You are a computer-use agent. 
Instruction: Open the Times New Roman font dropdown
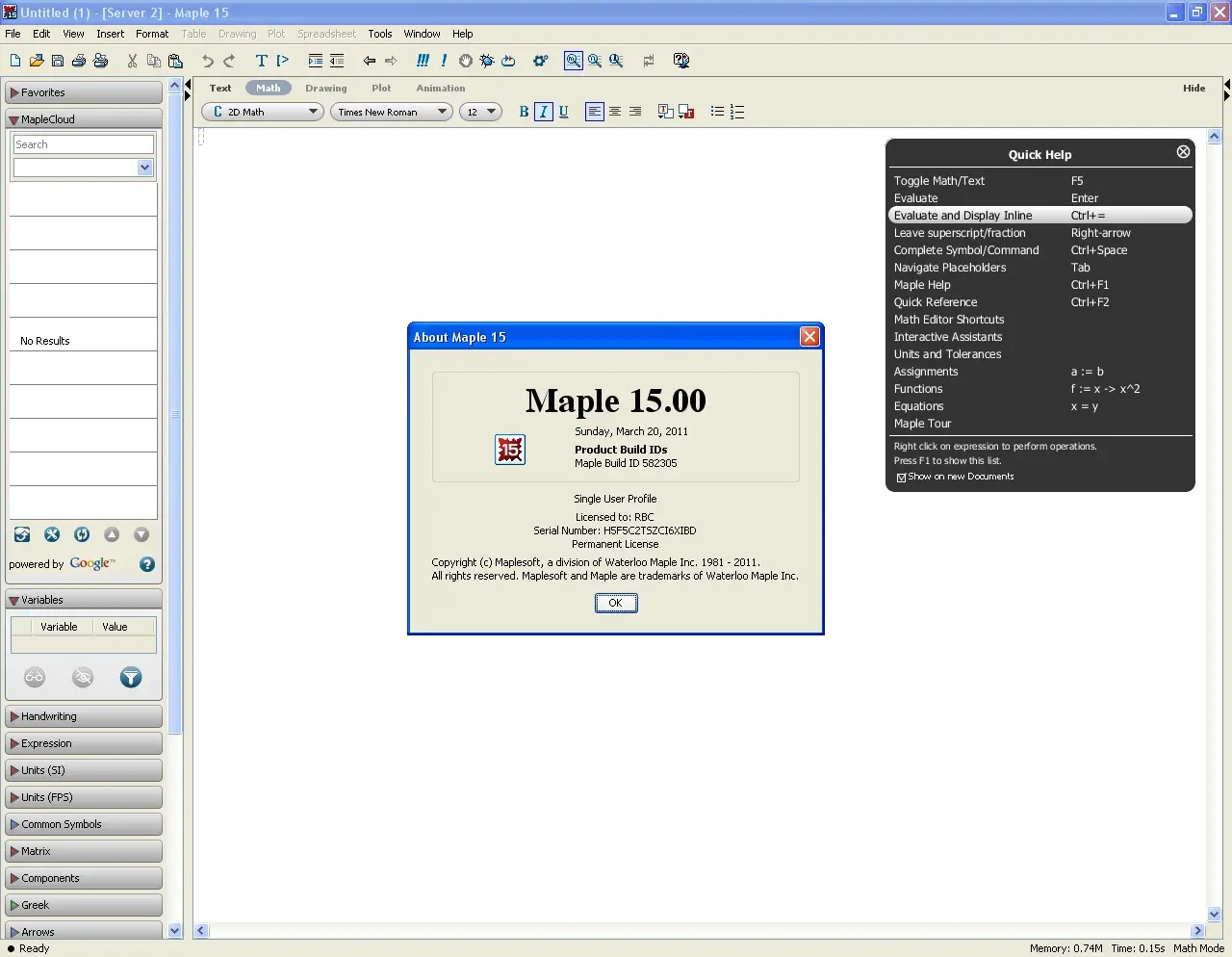tap(391, 112)
